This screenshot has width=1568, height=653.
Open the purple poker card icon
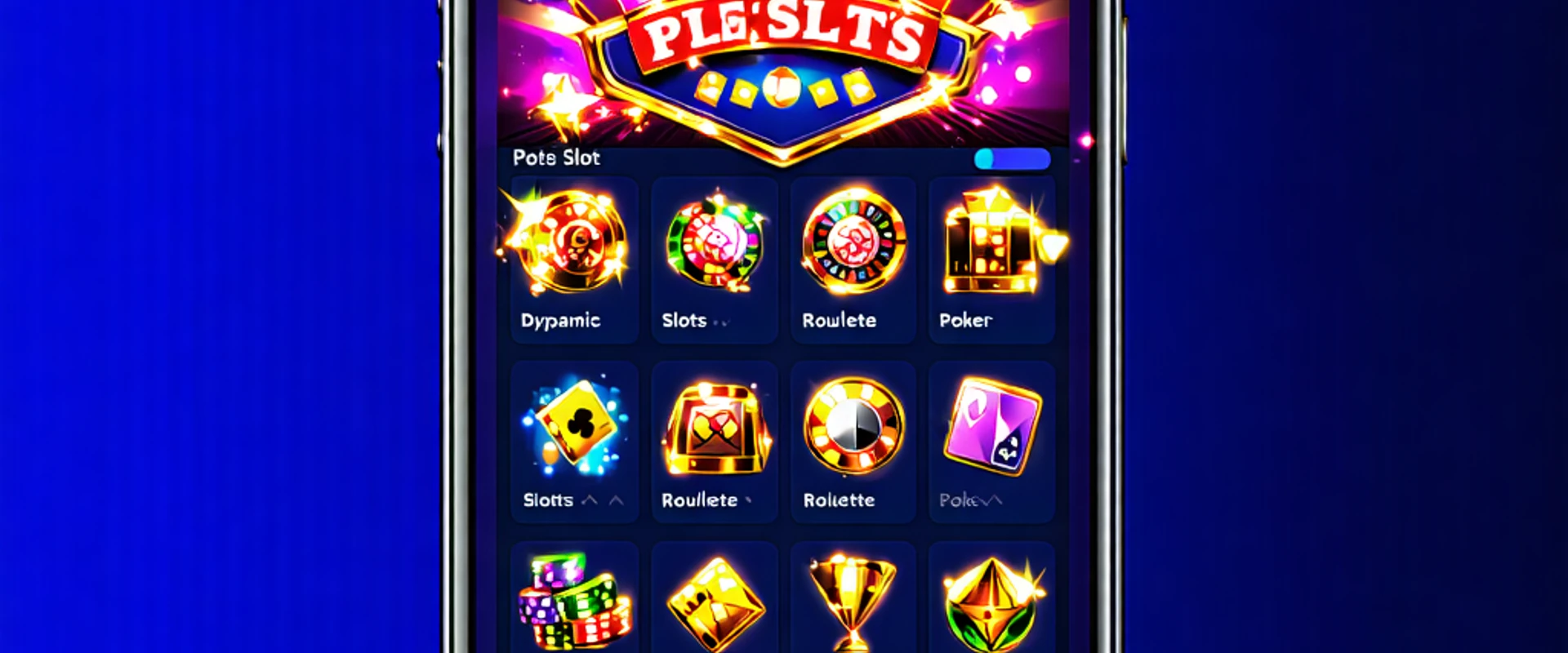tap(992, 425)
